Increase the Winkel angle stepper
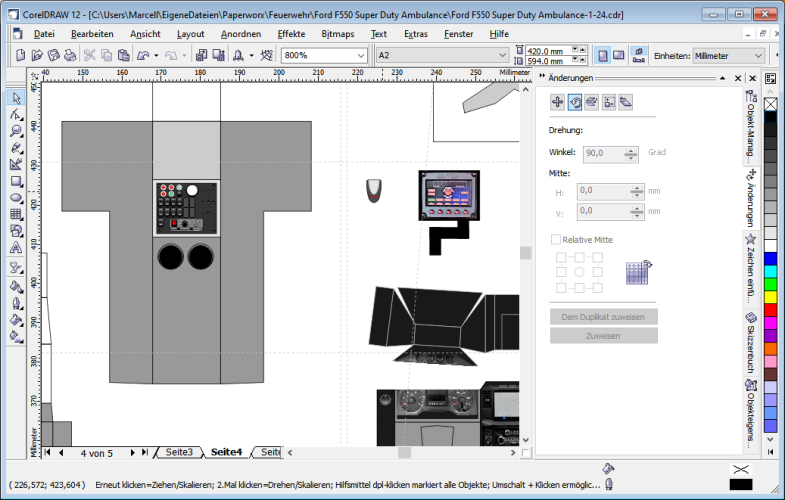 631,150
